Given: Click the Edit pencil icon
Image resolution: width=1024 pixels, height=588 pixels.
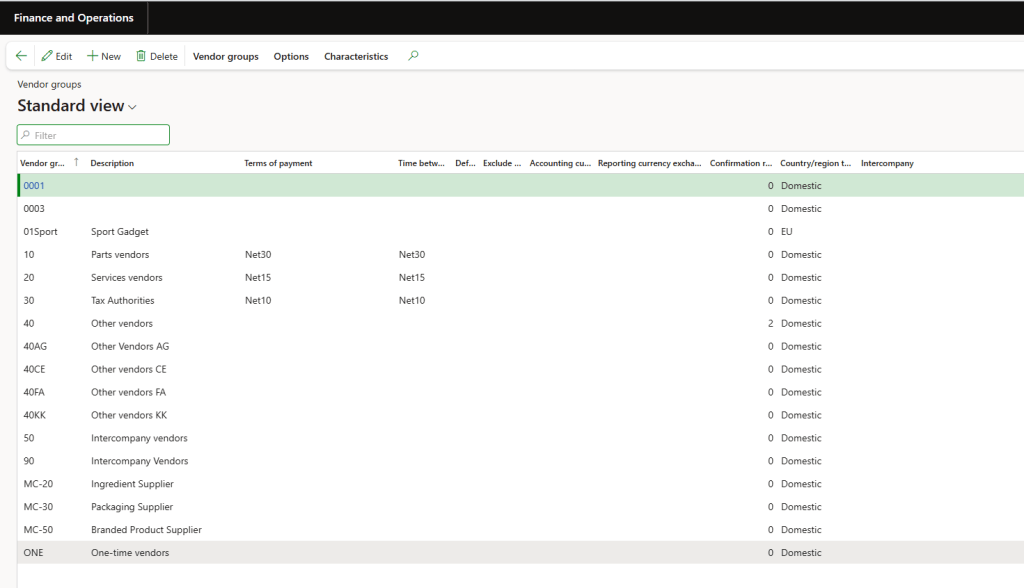Looking at the screenshot, I should click(x=47, y=56).
